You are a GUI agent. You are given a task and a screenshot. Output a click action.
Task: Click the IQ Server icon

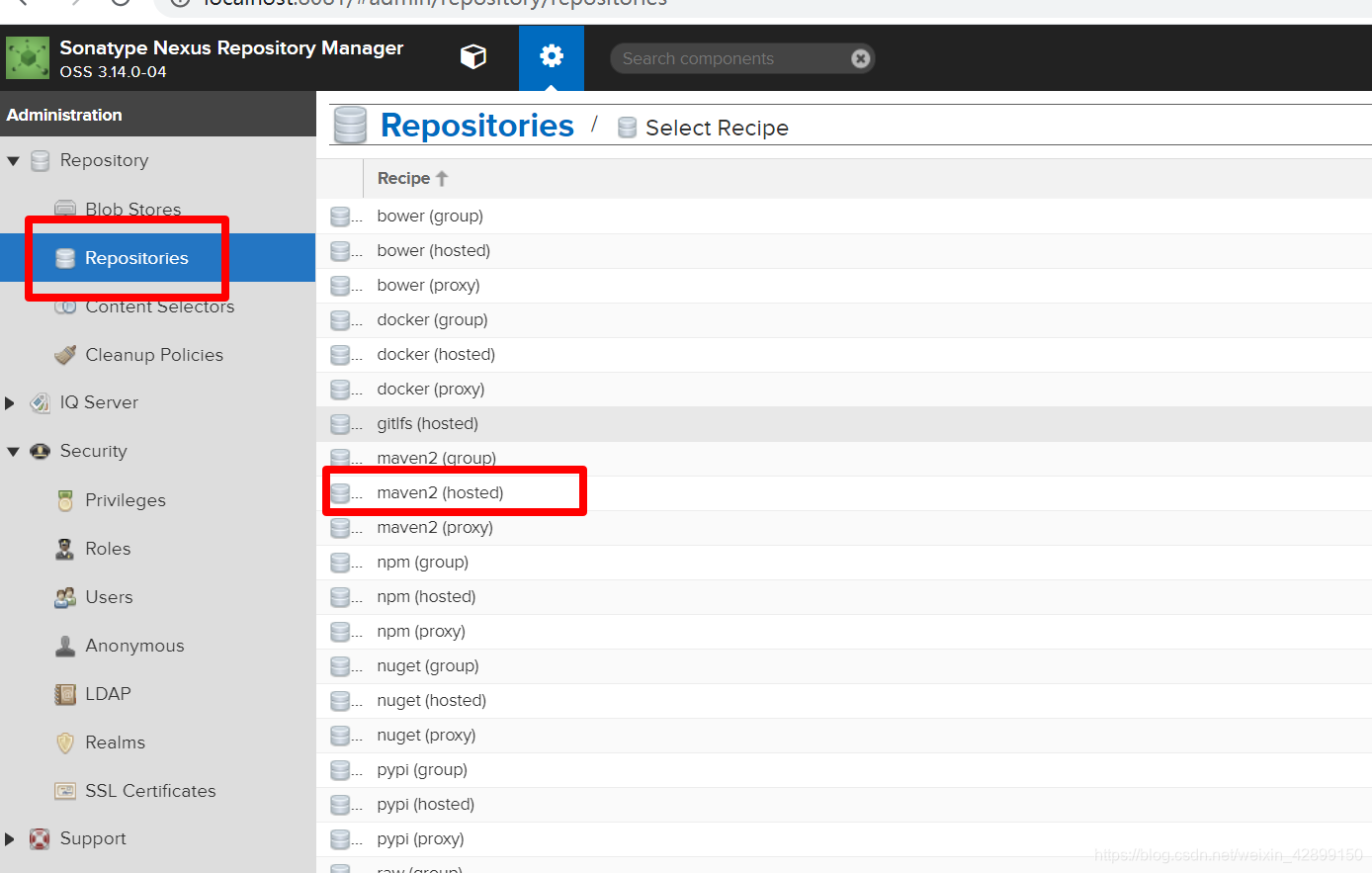40,403
